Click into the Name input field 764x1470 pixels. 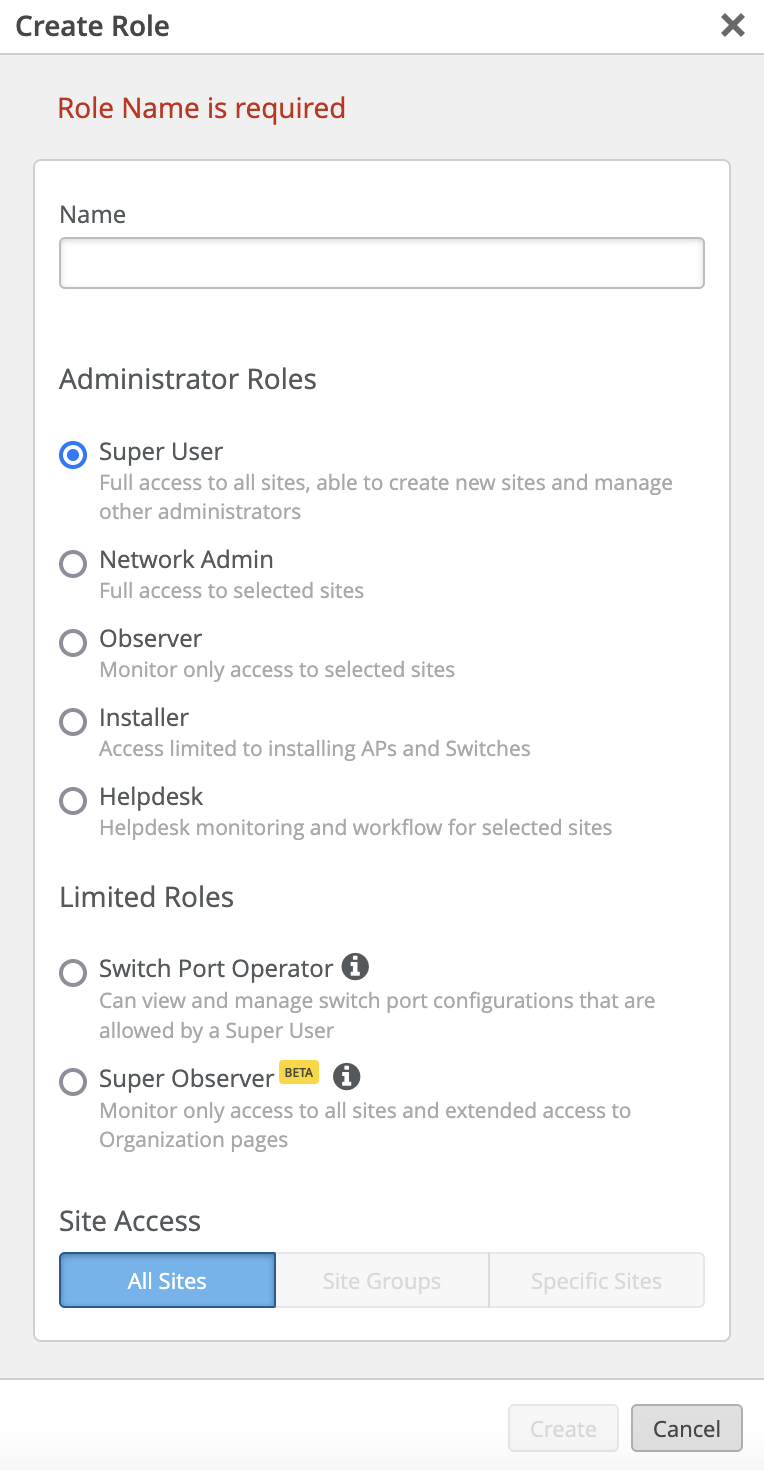click(382, 263)
